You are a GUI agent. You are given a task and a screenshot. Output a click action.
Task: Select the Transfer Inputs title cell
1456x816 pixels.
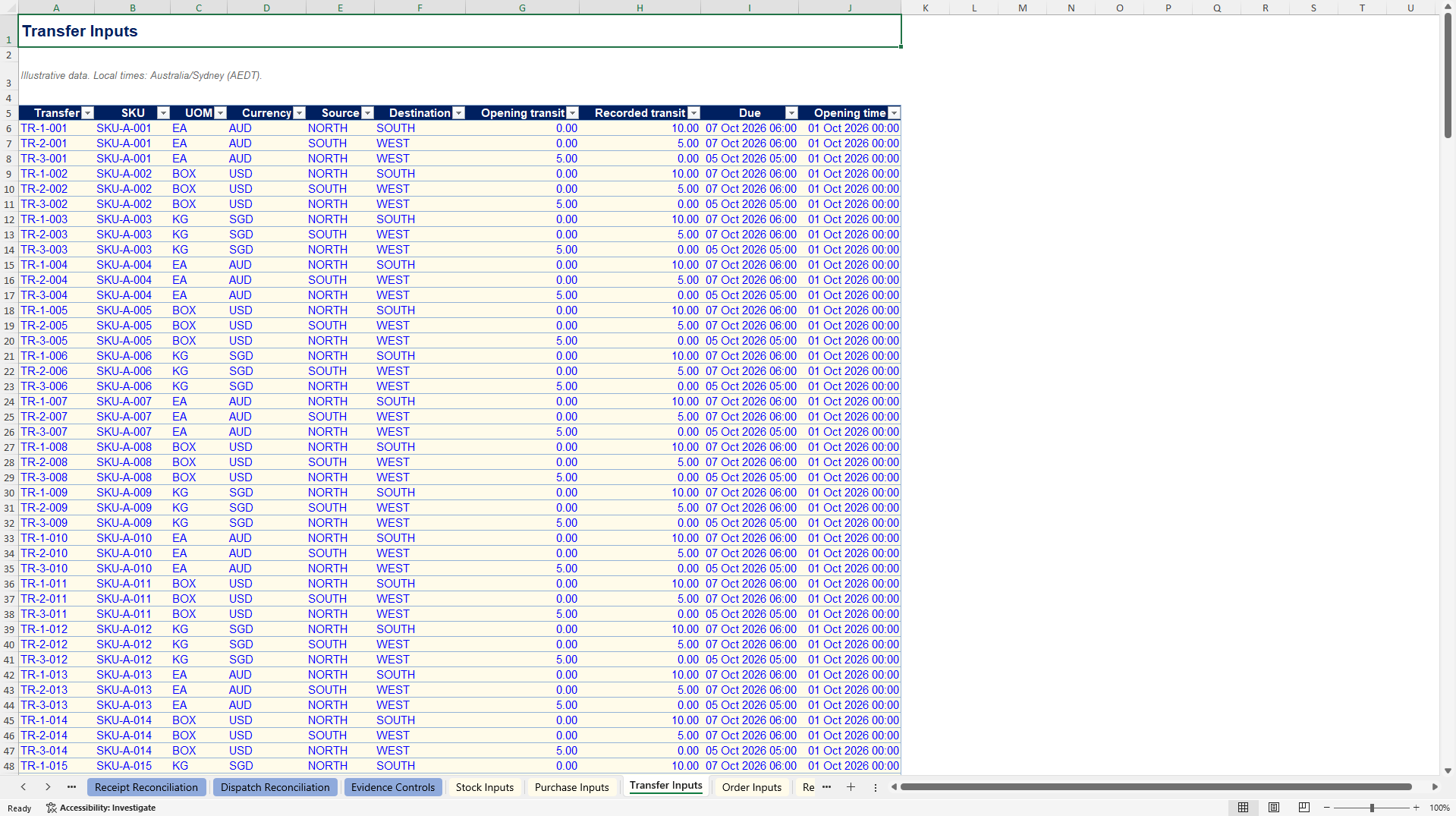pyautogui.click(x=460, y=31)
